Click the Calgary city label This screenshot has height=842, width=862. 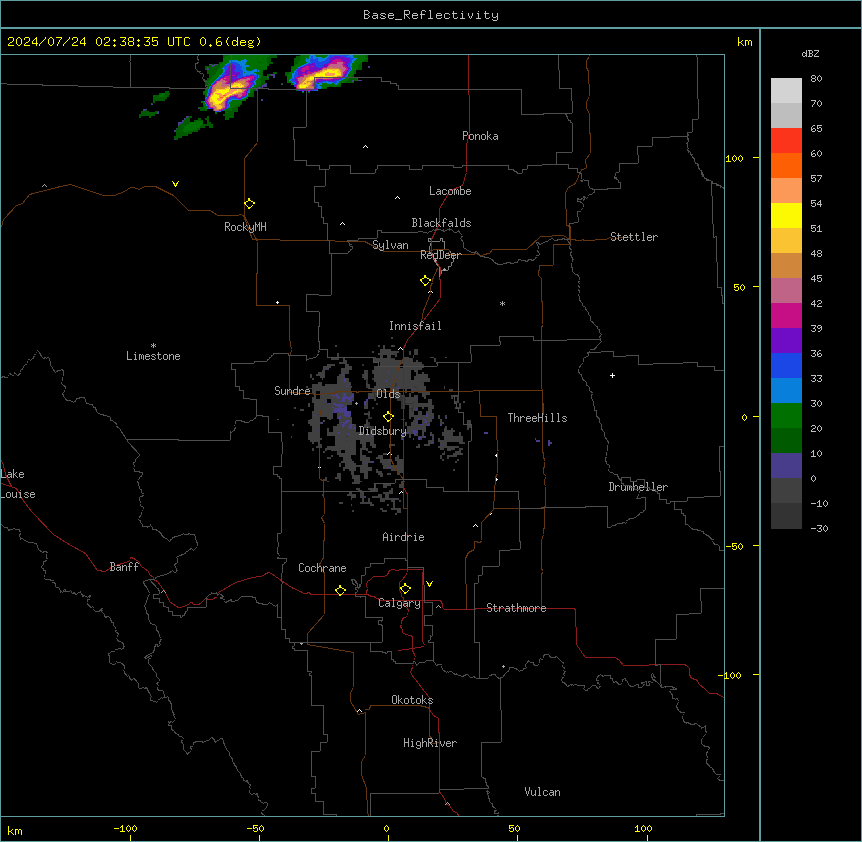399,603
